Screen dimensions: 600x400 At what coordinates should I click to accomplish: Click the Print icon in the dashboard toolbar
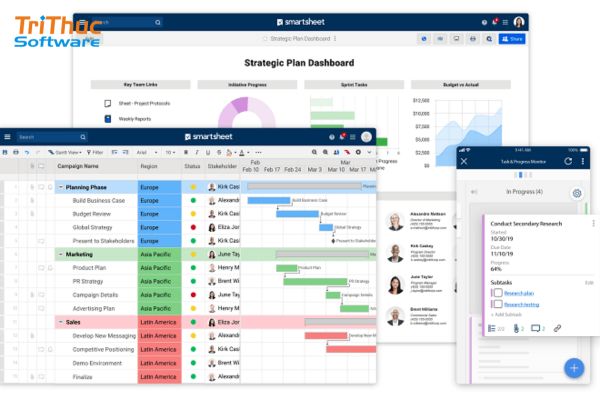(473, 39)
